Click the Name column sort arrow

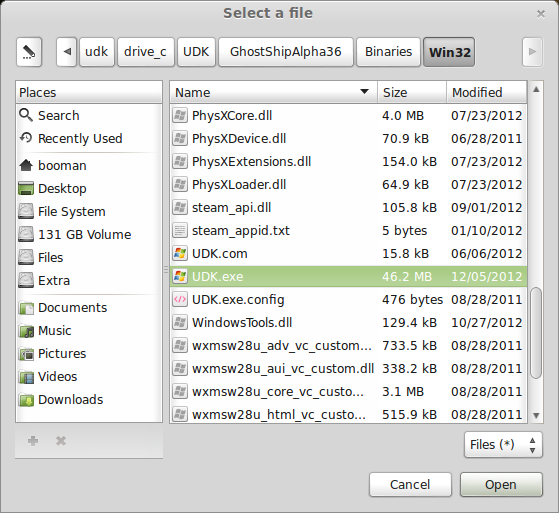coord(364,92)
